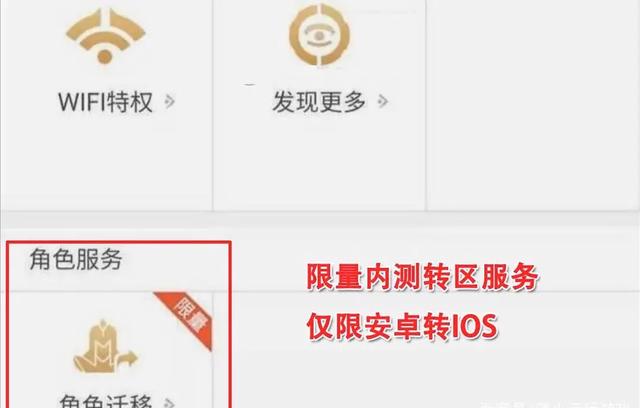Click the red 限量内测转区服务 annotation
This screenshot has width=640, height=408.
[x=422, y=277]
